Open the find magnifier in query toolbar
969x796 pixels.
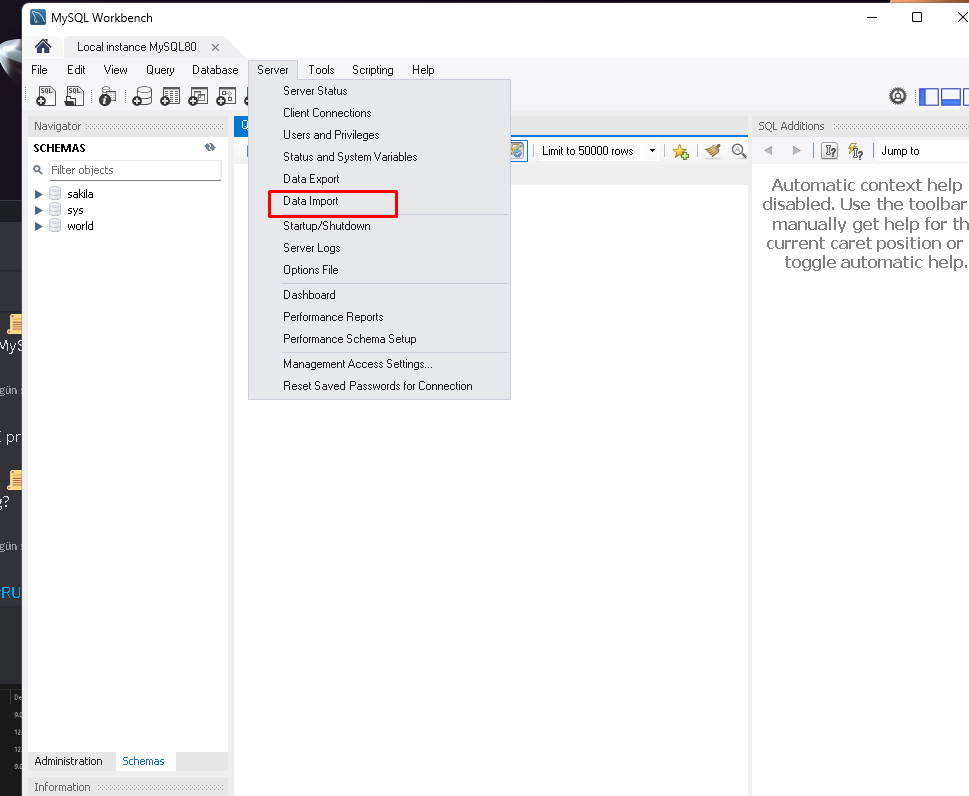click(x=738, y=150)
